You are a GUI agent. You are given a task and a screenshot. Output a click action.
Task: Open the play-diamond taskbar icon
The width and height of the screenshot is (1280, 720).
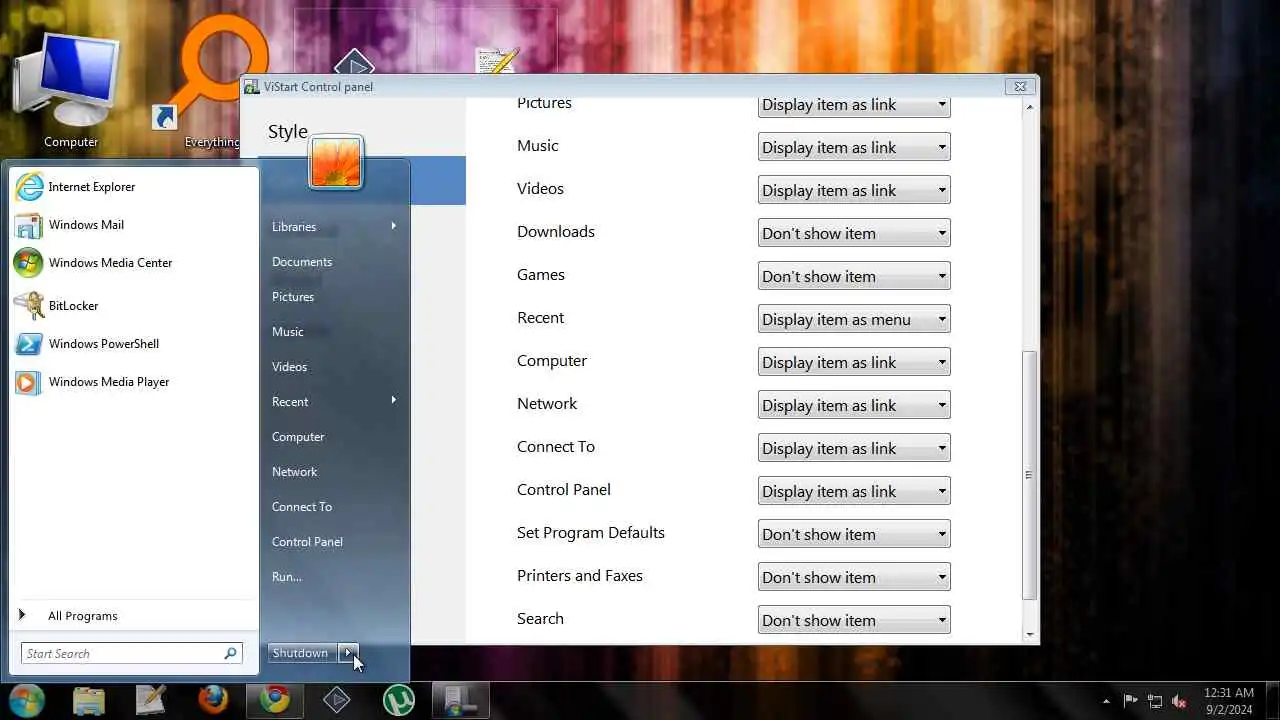click(x=336, y=700)
